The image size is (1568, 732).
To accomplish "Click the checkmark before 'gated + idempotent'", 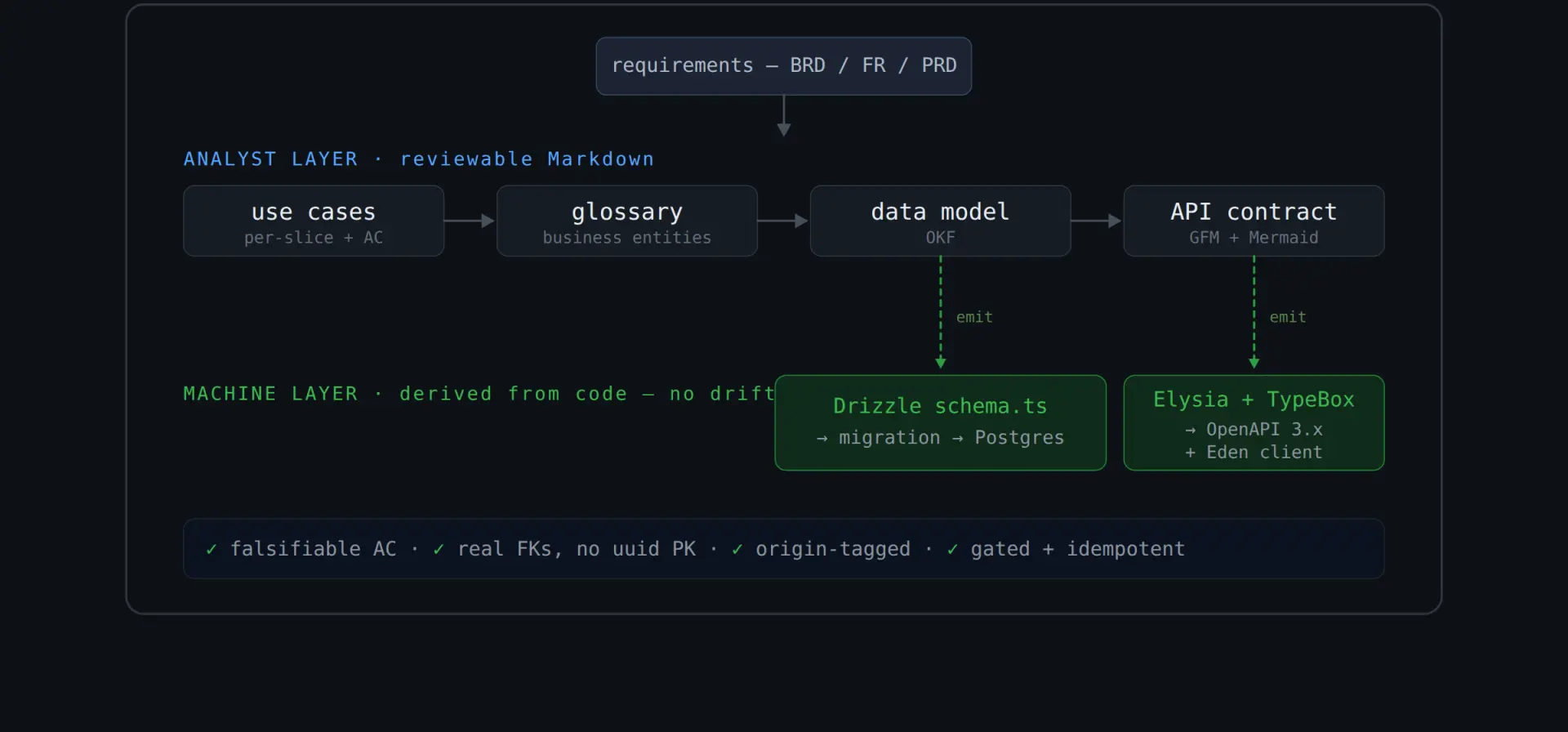I will point(952,550).
